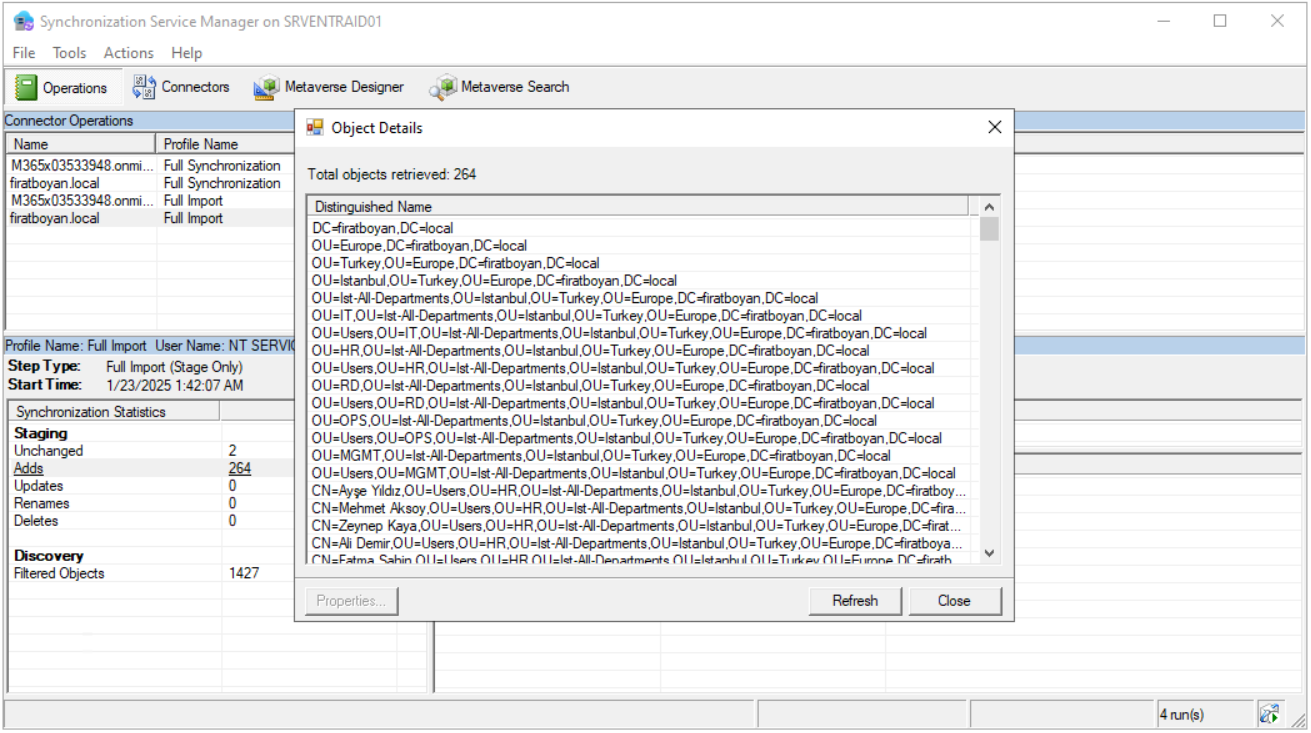Click the Adds statistics label
Image resolution: width=1311 pixels, height=733 pixels.
tap(29, 468)
